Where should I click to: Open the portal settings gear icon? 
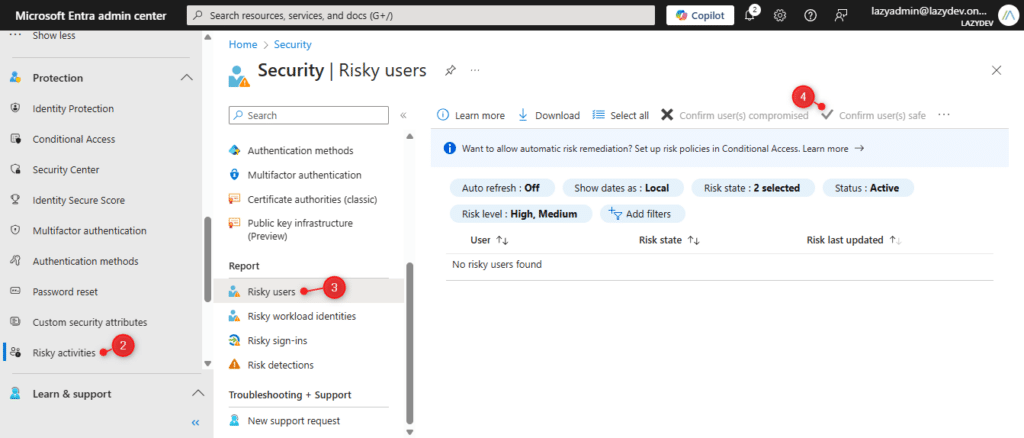780,15
